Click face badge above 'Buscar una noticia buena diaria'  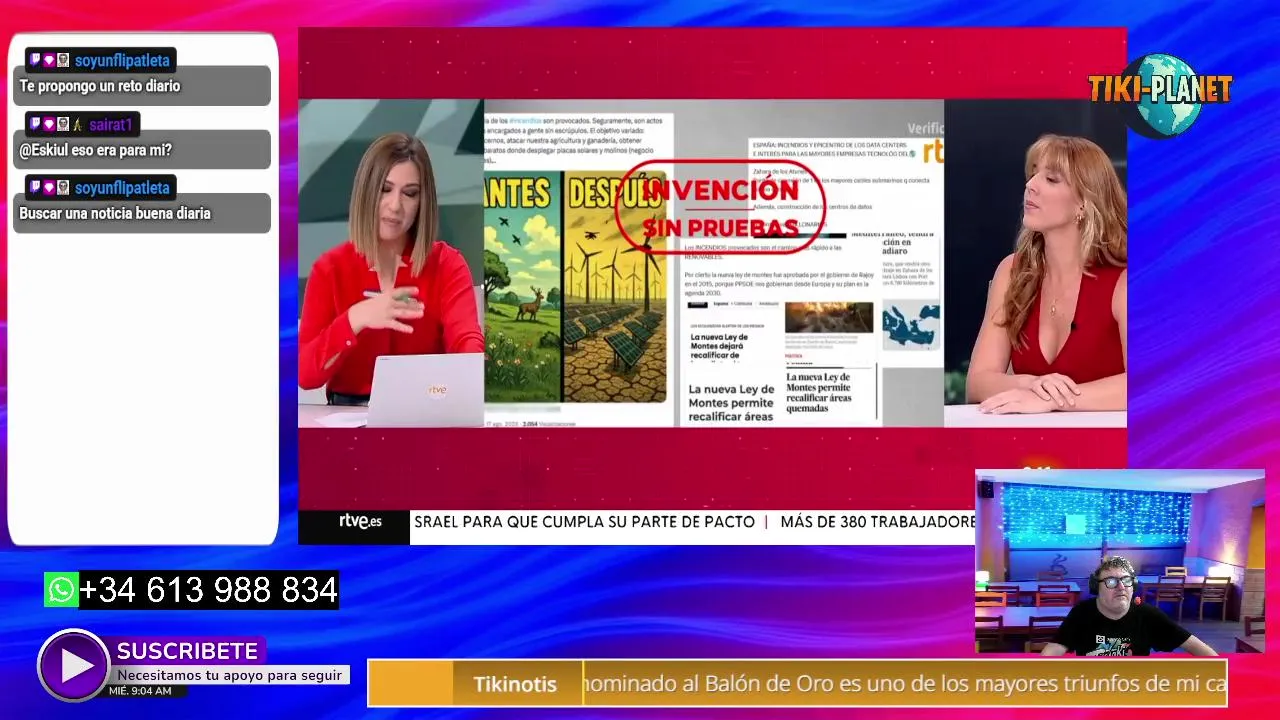[62, 188]
